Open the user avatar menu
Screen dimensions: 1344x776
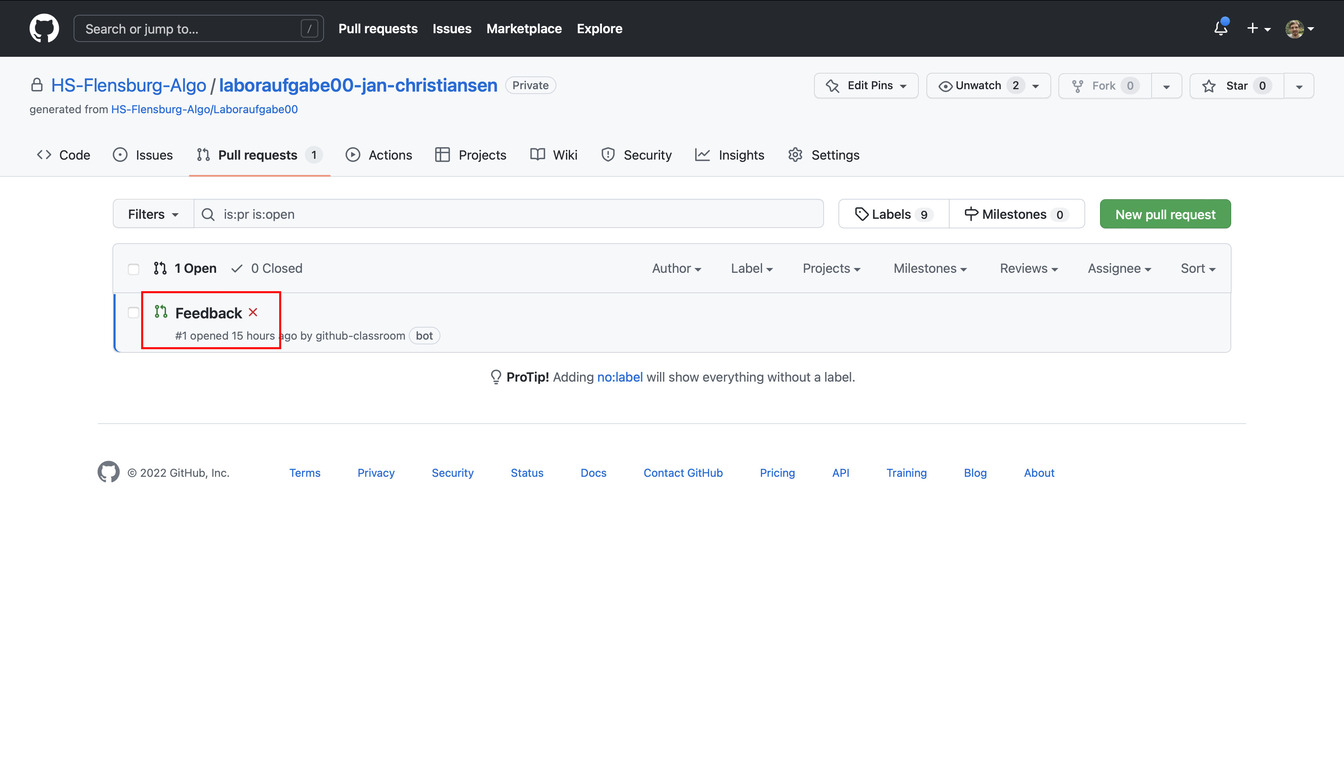tap(1299, 28)
